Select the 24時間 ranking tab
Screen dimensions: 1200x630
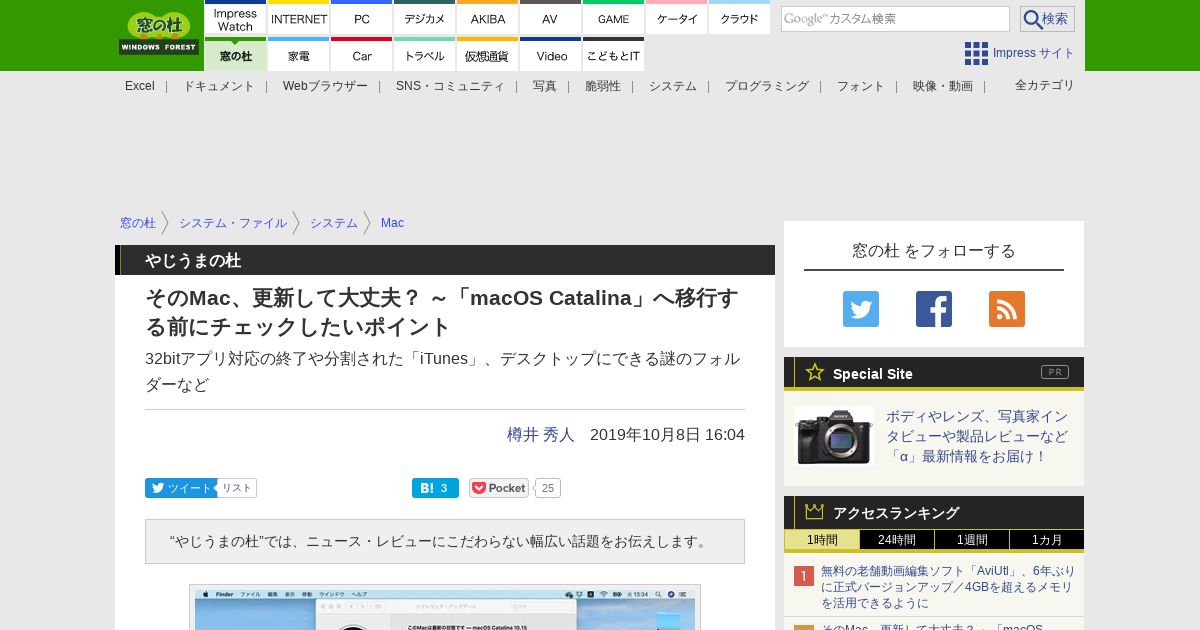coord(897,540)
